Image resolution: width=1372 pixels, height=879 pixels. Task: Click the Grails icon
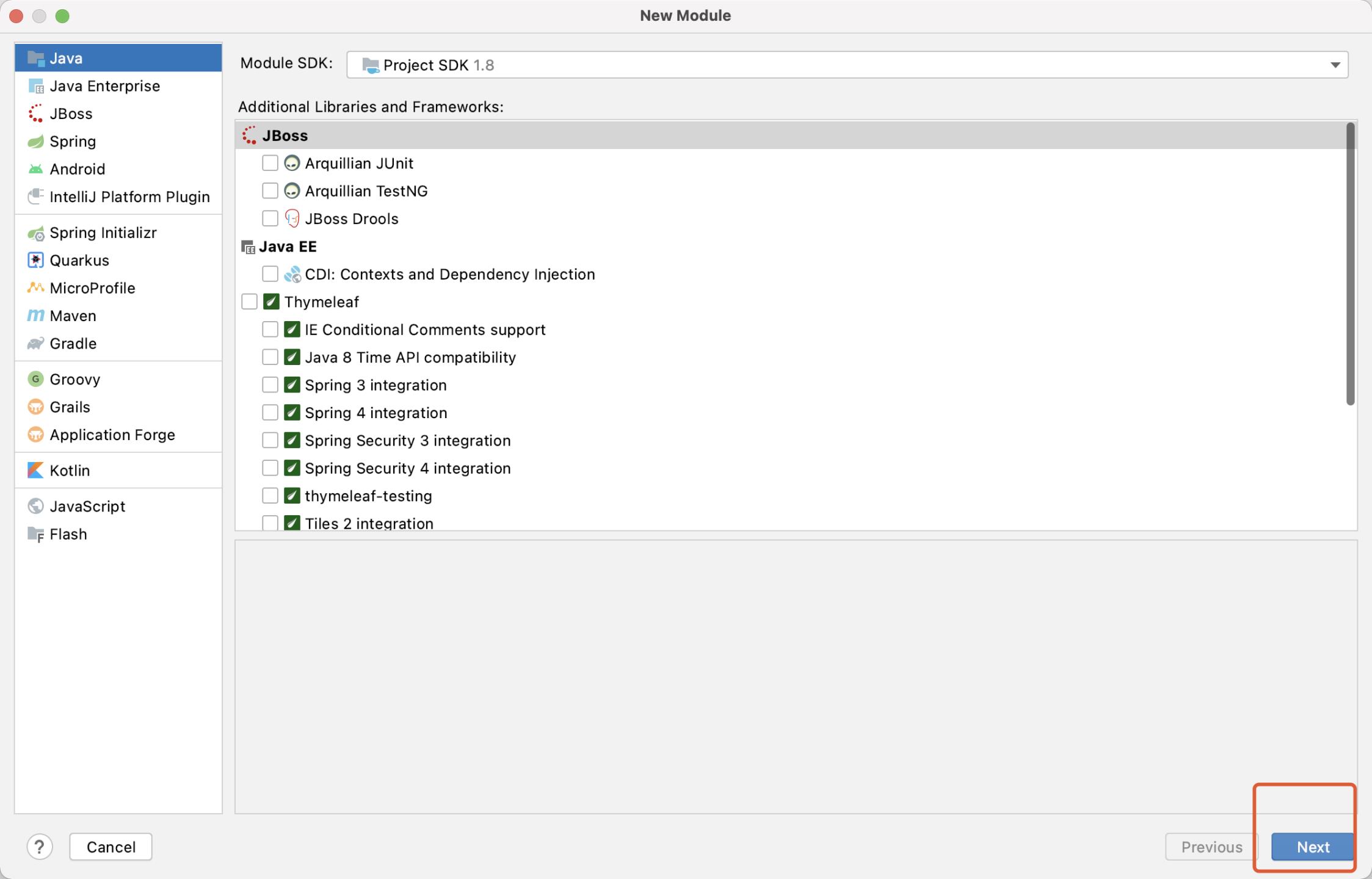coord(36,407)
